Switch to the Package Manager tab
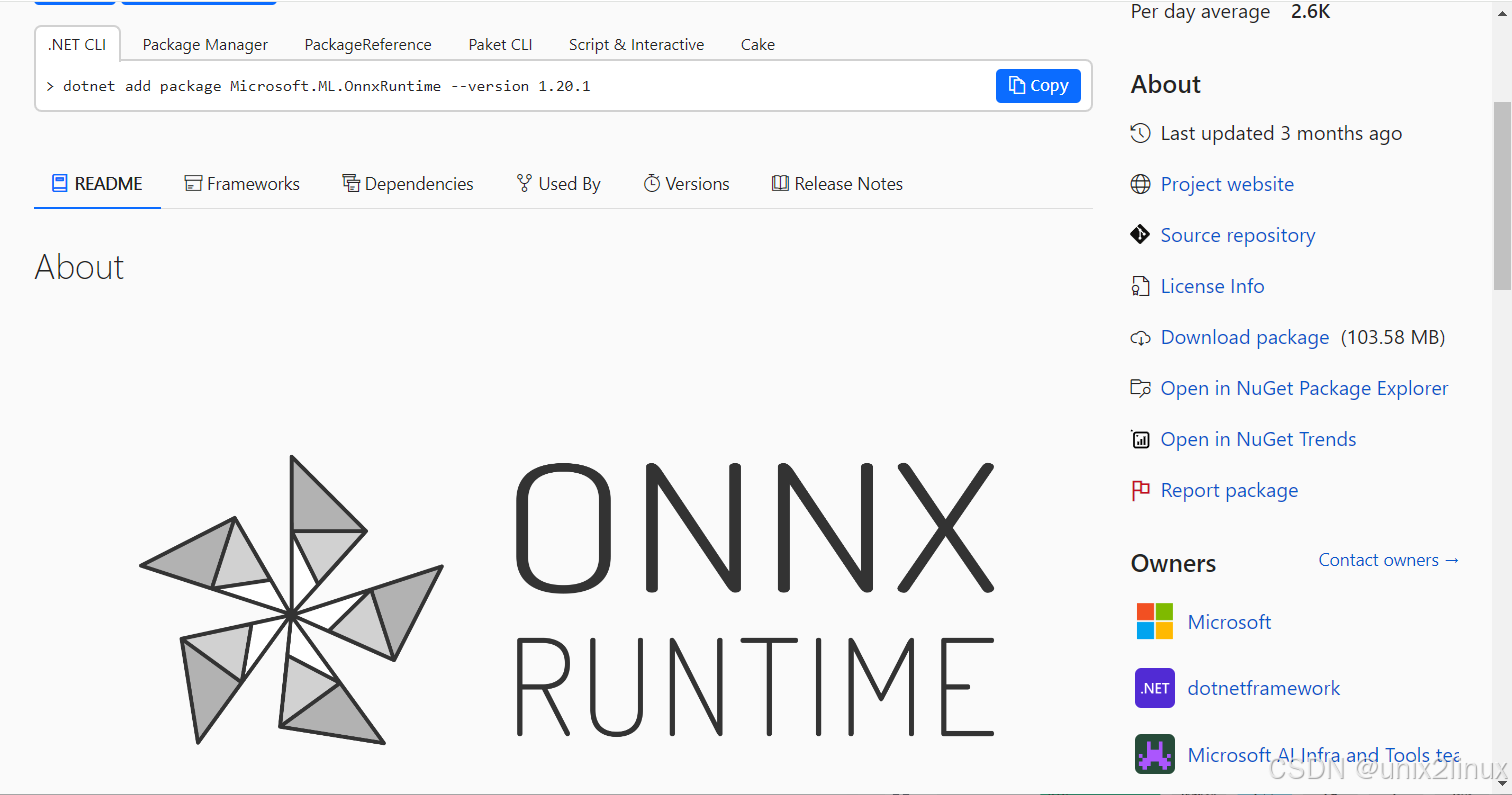 click(205, 44)
